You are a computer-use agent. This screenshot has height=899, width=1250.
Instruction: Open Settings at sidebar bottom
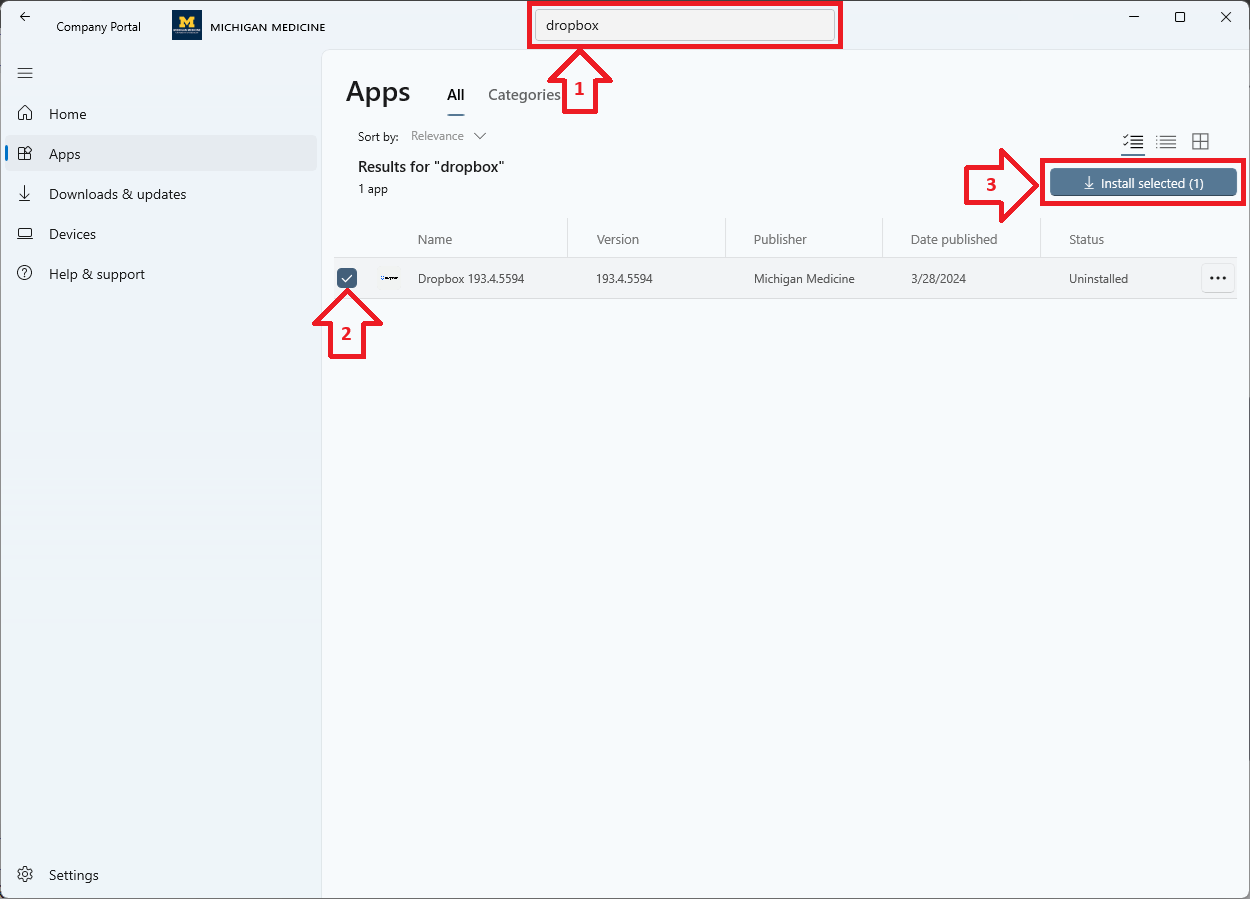pyautogui.click(x=73, y=875)
